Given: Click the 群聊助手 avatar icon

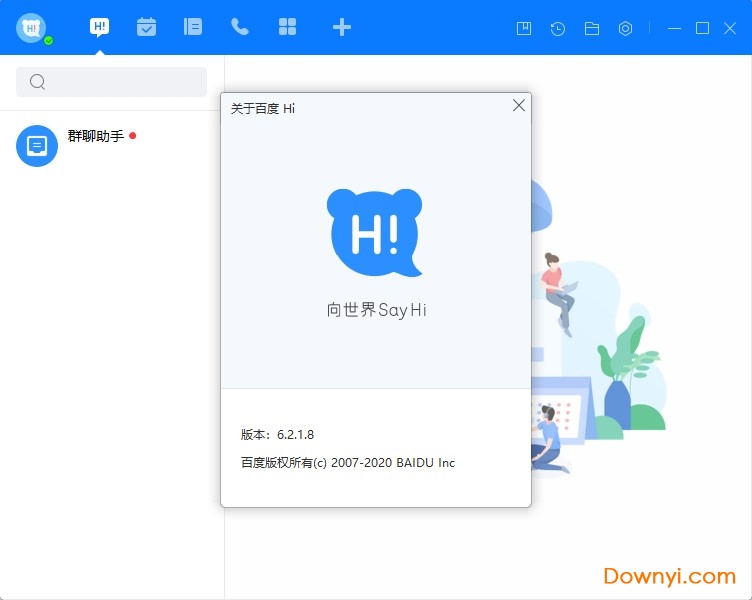Looking at the screenshot, I should click(37, 146).
